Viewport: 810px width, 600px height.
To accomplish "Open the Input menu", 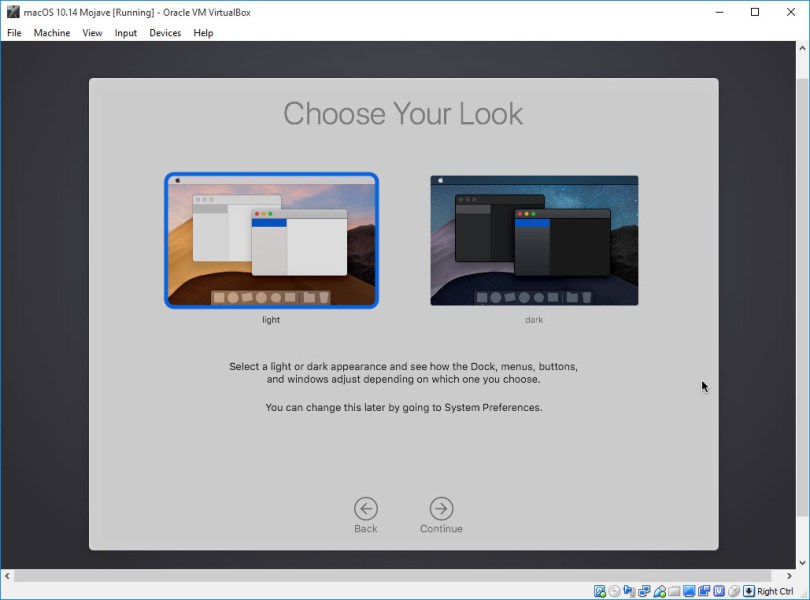I will (x=126, y=33).
